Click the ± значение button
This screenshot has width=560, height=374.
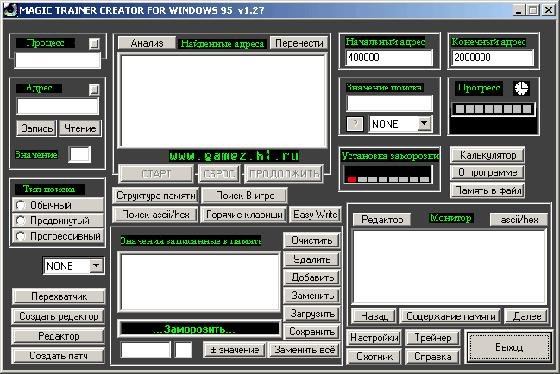(234, 350)
